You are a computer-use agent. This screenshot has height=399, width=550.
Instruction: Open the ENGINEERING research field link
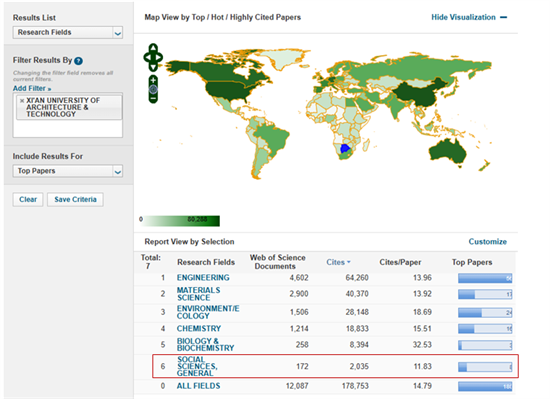(x=203, y=278)
